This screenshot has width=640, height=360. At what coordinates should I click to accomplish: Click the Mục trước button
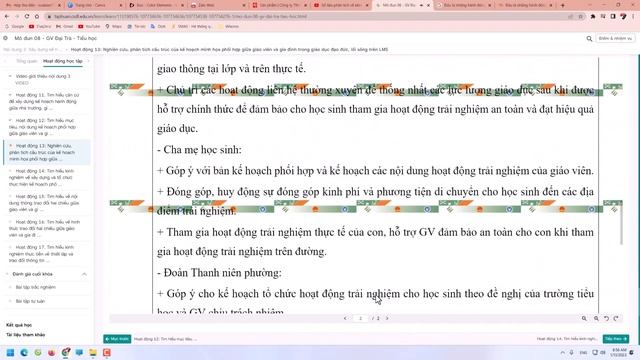click(117, 339)
